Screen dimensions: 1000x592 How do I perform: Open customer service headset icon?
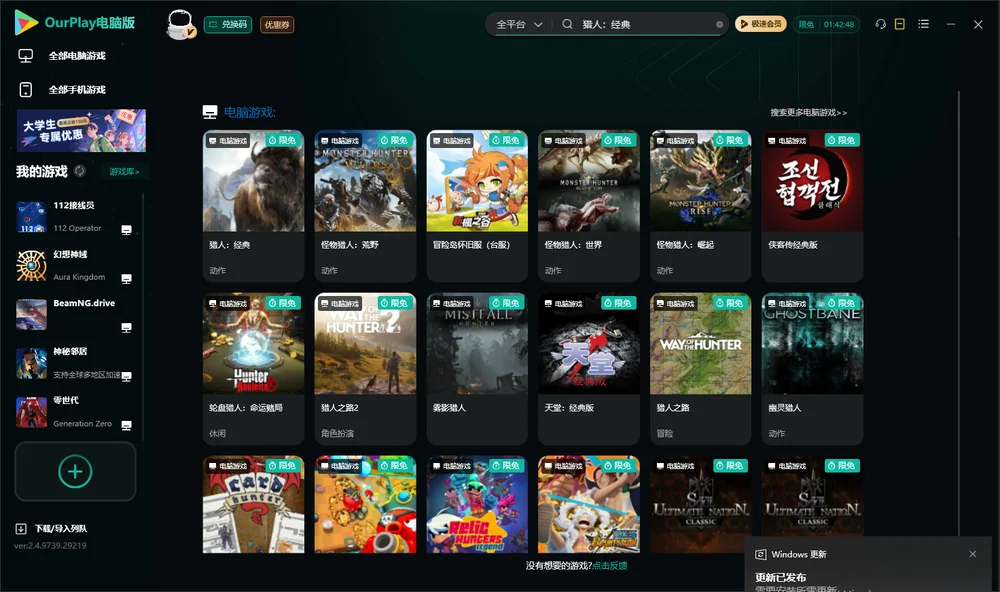[880, 24]
